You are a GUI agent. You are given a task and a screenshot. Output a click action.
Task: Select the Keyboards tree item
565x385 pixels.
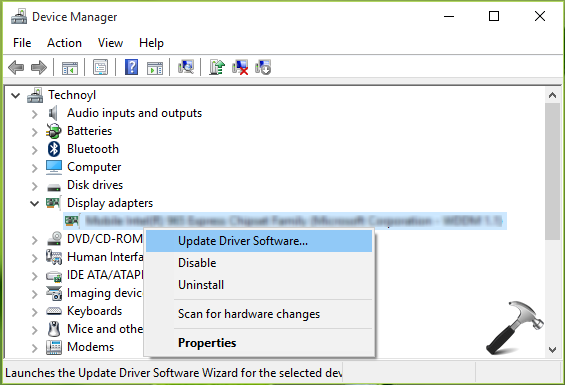(94, 311)
